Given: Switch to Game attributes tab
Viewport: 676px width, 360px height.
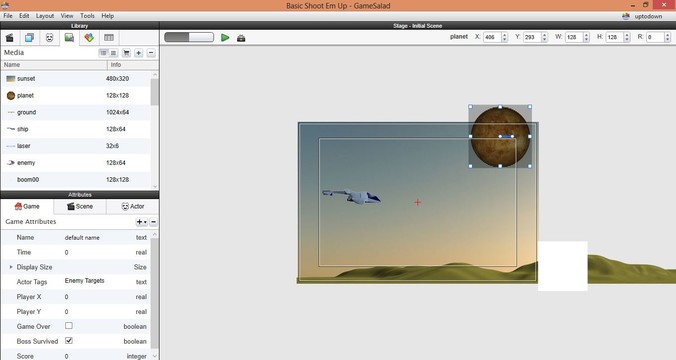Looking at the screenshot, I should coord(27,207).
